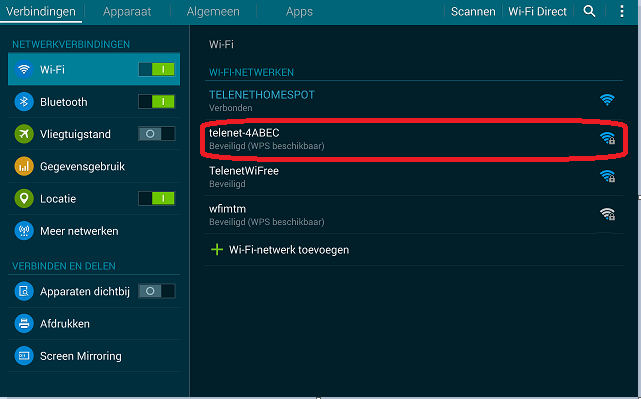Viewport: 641px width, 399px height.
Task: Click the Afdrukken printer icon
Action: tap(24, 323)
